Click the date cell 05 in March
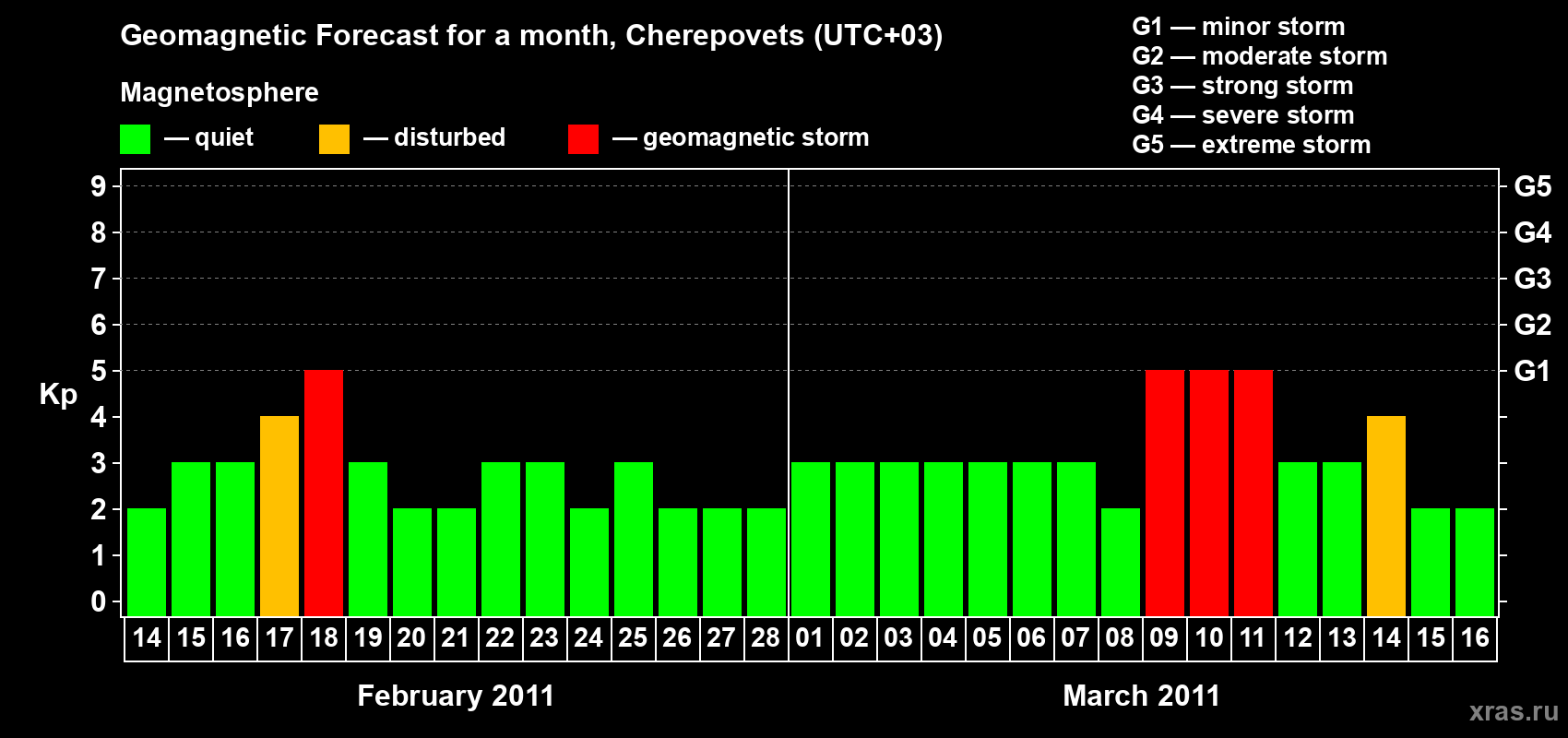 [x=987, y=638]
